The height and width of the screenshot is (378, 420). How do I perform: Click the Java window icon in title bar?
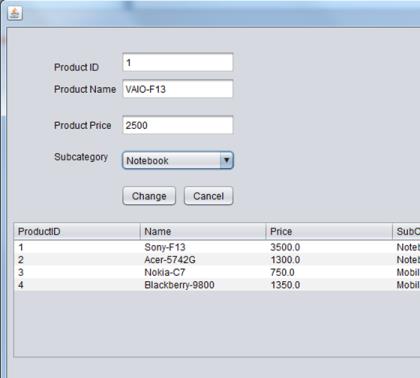pos(15,13)
